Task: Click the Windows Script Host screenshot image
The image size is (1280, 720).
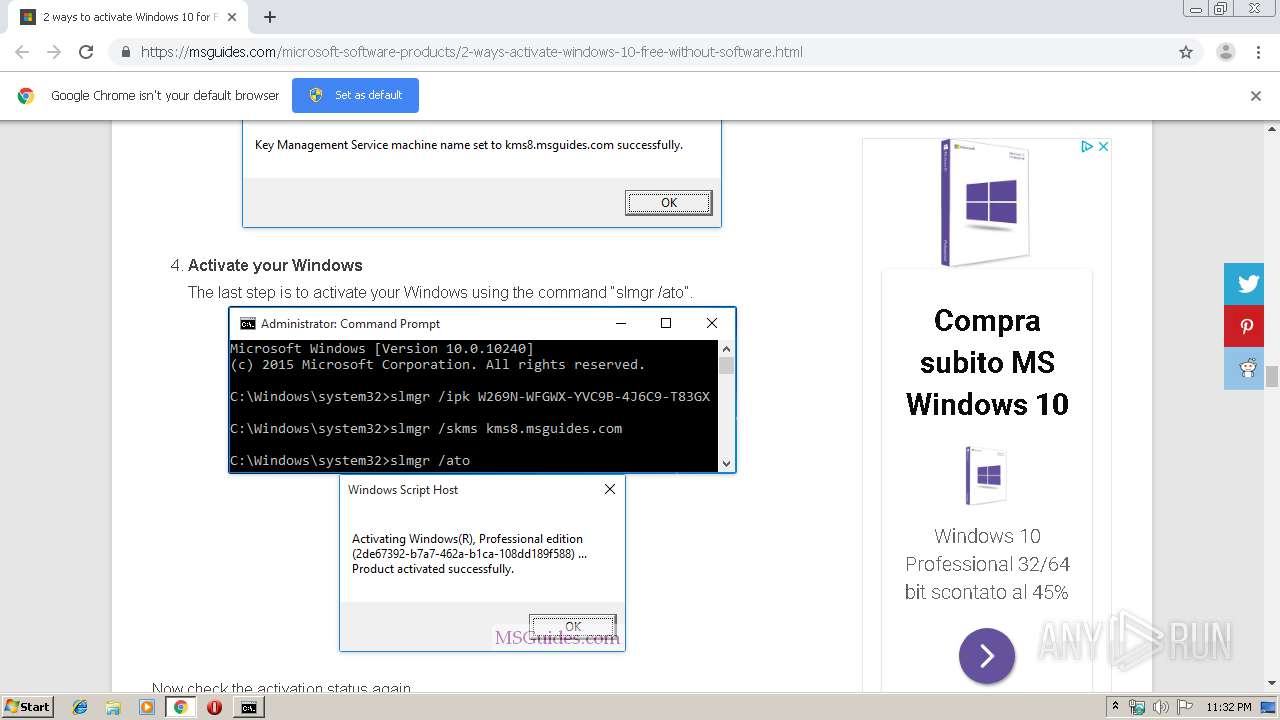Action: [x=482, y=563]
